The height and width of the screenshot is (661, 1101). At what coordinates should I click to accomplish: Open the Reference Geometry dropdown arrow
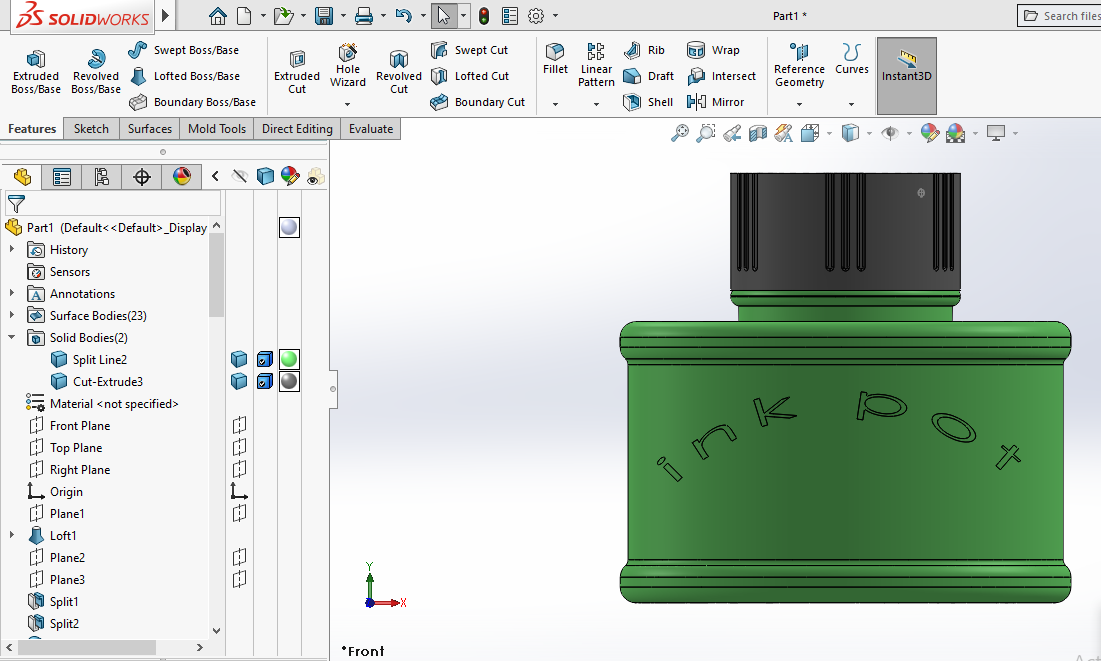pyautogui.click(x=799, y=104)
